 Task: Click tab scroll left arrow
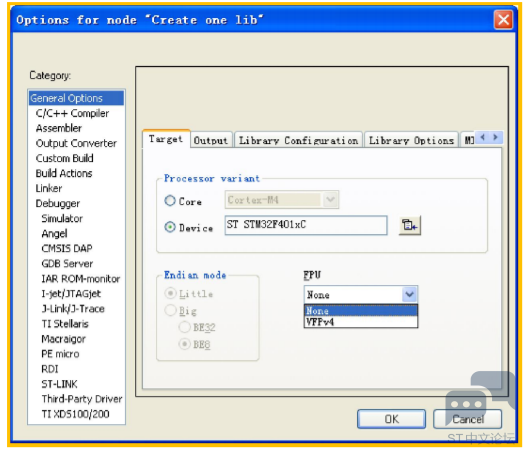[x=482, y=137]
